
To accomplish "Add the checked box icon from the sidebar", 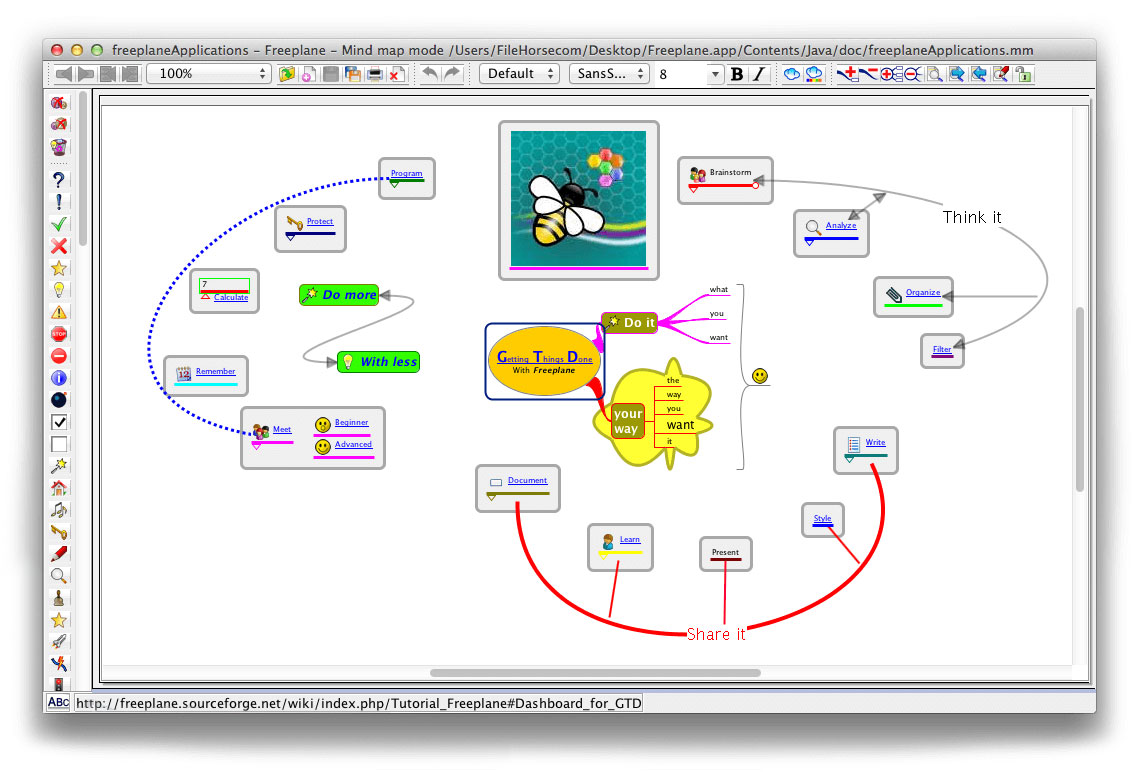I will pyautogui.click(x=59, y=422).
